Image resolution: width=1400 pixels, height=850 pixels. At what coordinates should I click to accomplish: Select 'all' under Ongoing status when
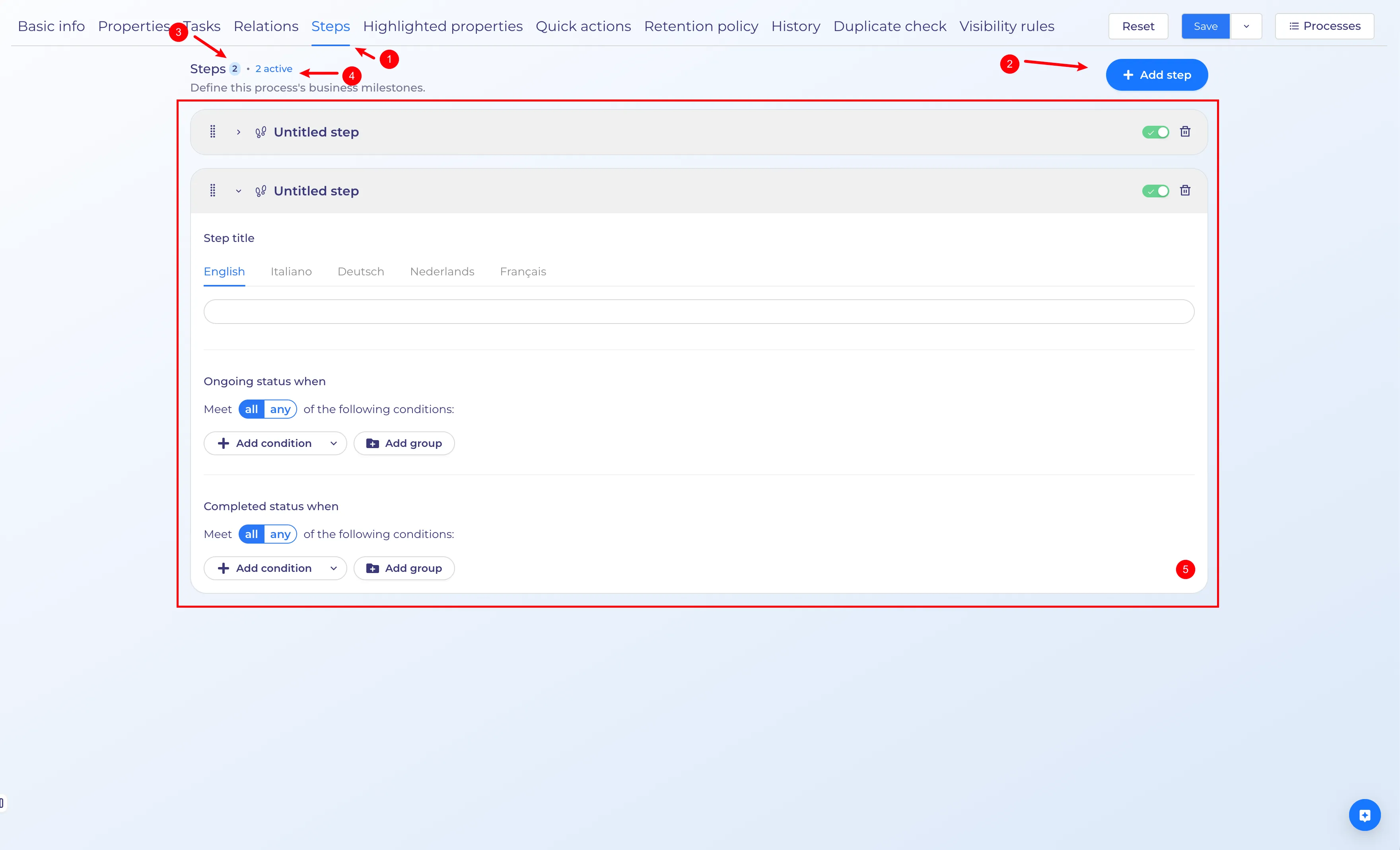[251, 409]
